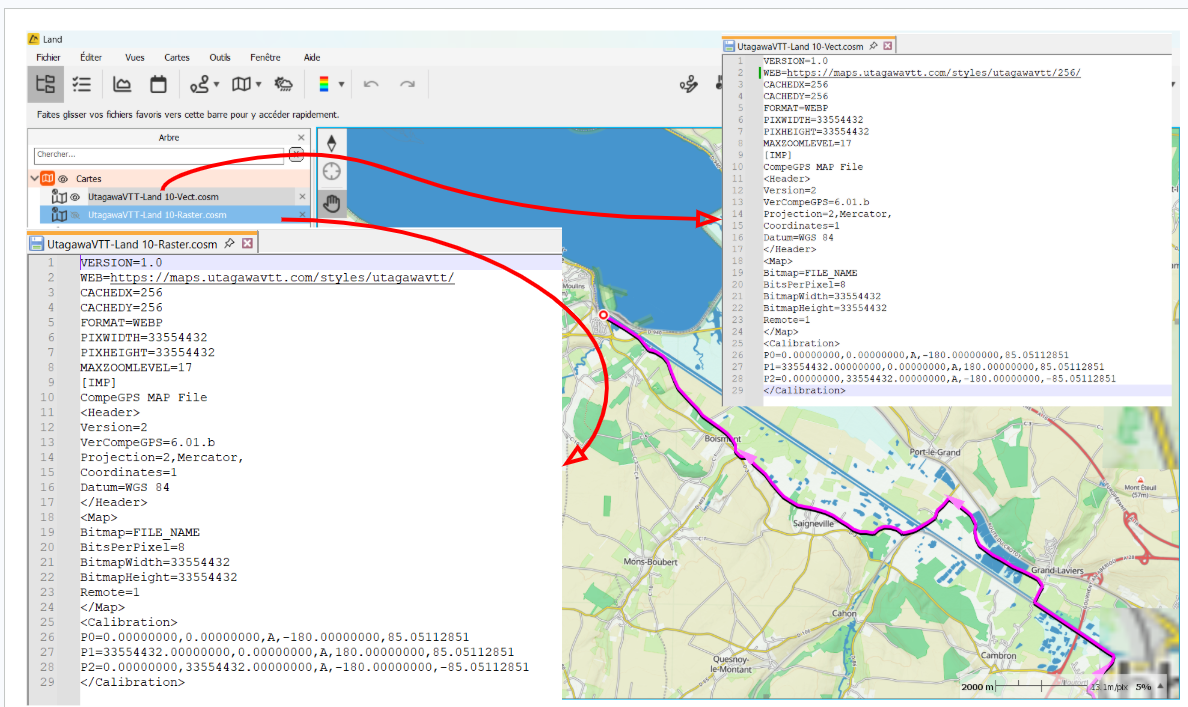Open the Vues menu

pyautogui.click(x=135, y=58)
